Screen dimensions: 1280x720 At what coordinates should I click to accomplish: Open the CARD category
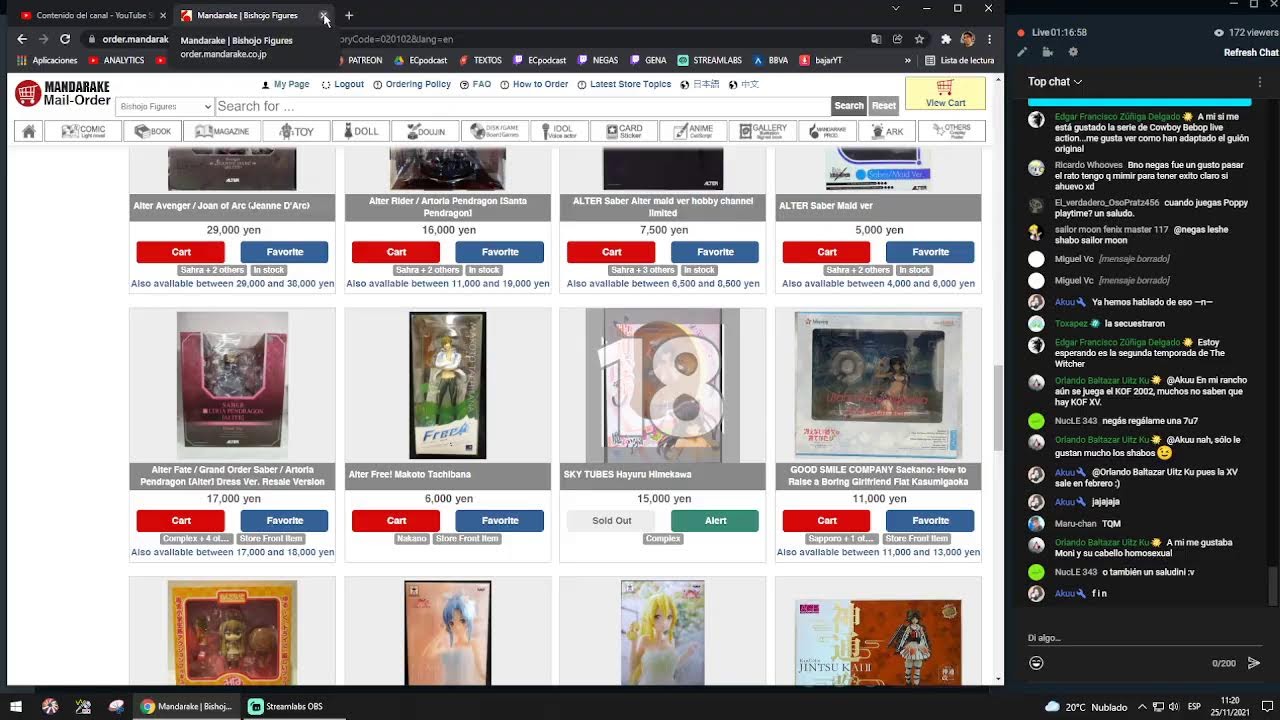[623, 131]
